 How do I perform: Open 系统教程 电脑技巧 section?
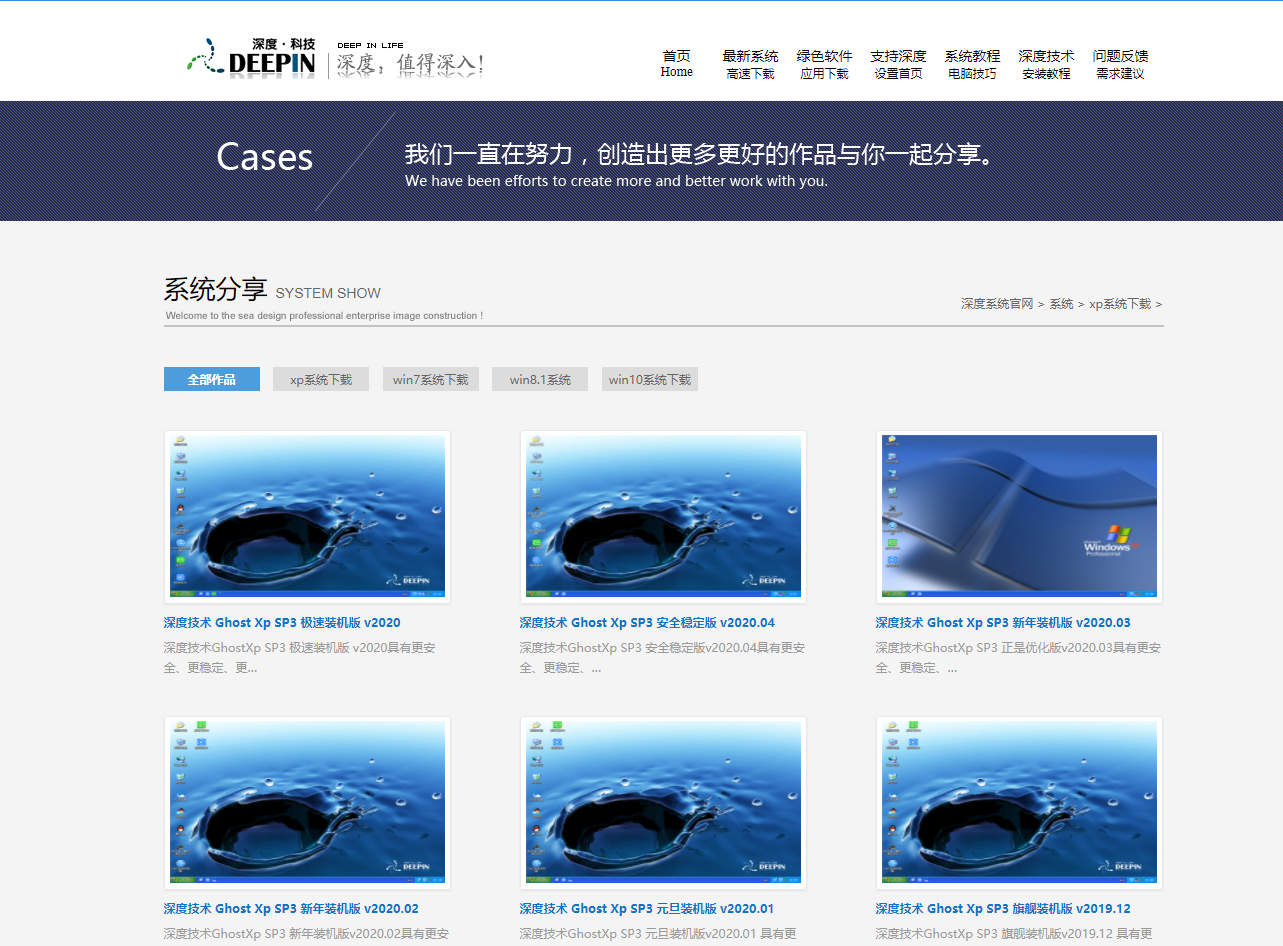point(972,64)
